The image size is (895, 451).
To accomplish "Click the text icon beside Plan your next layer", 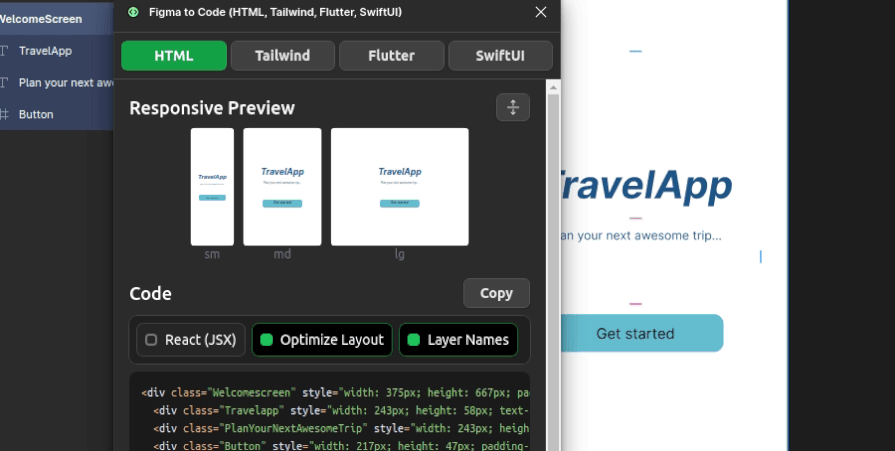I will point(4,83).
